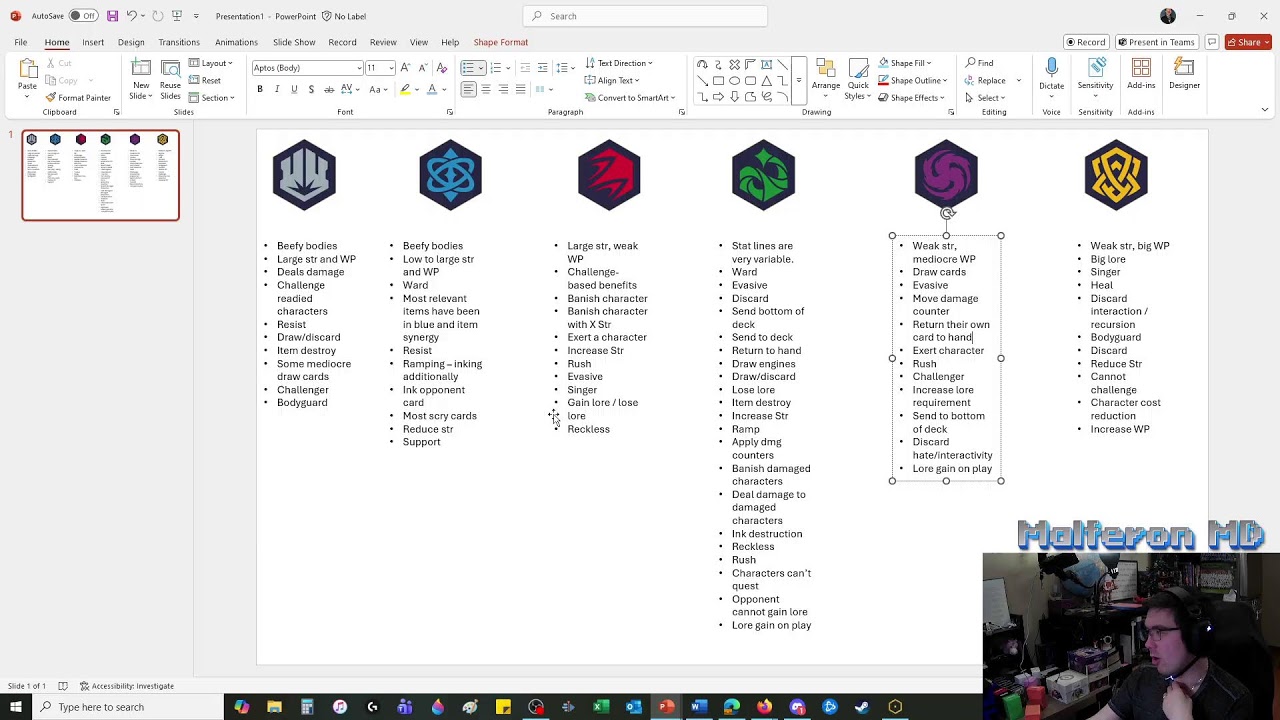Viewport: 1280px width, 720px height.
Task: Increase font size with A-up icon
Action: tap(405, 68)
